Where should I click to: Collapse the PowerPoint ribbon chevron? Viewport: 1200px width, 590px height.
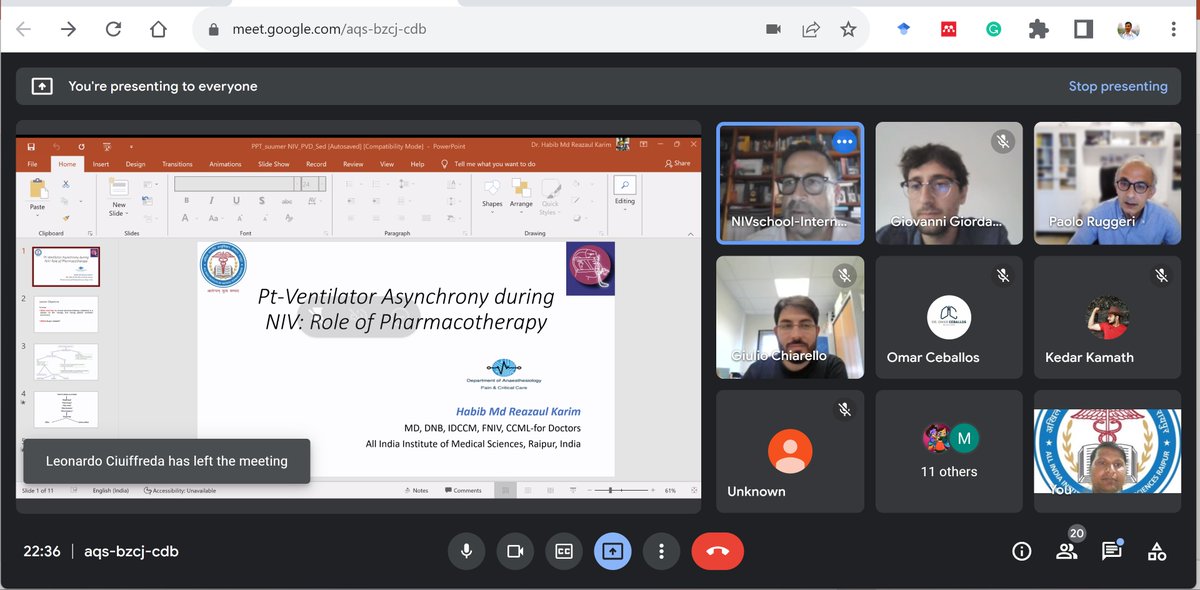coord(693,232)
